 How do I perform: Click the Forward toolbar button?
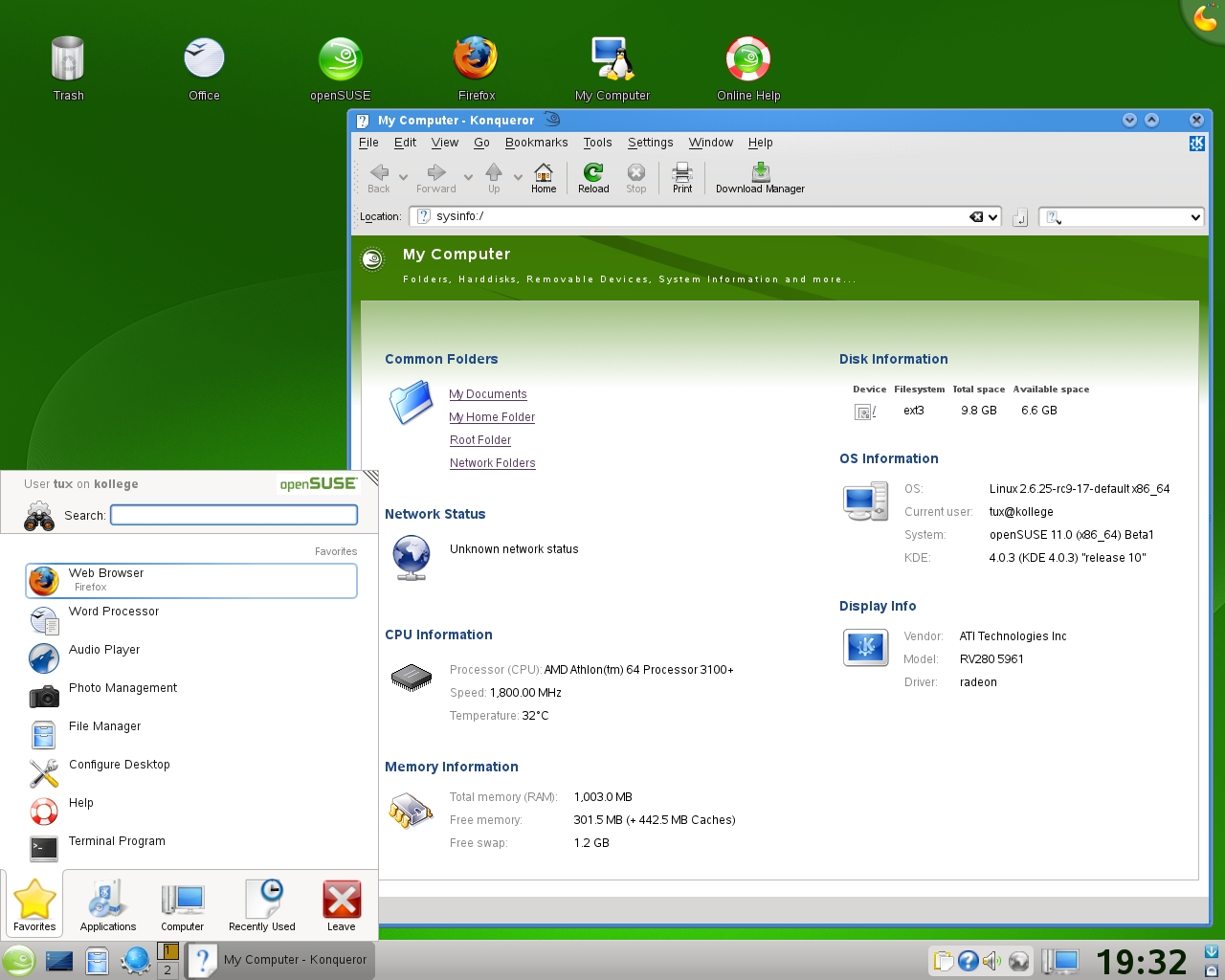(x=436, y=178)
